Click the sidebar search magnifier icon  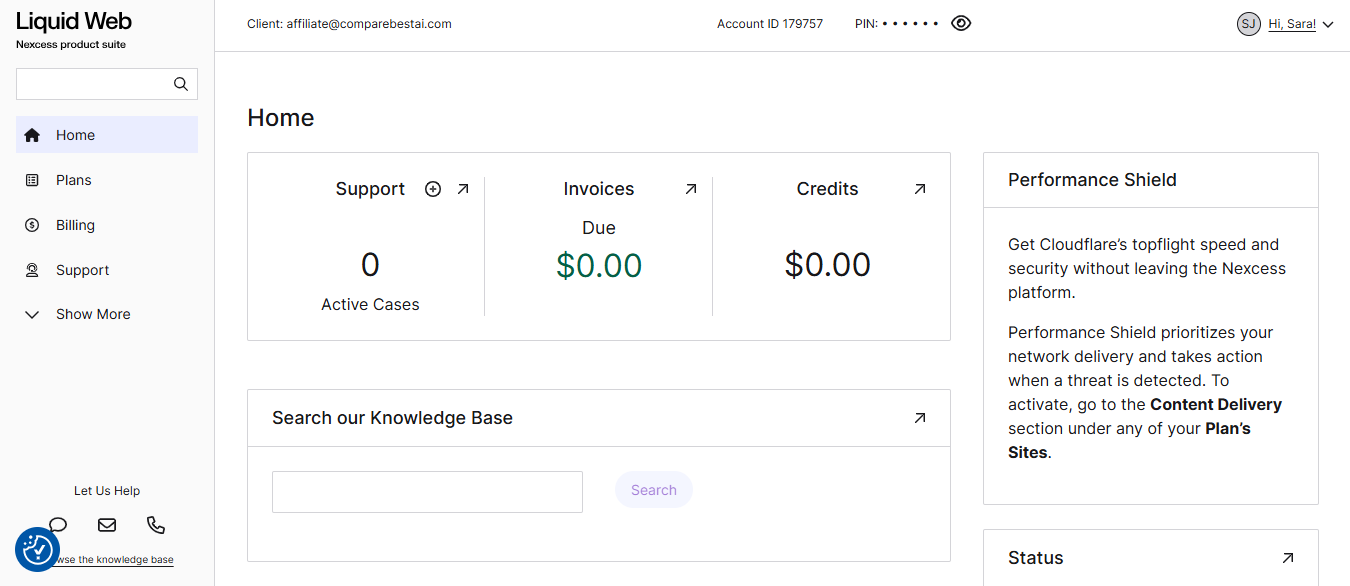pyautogui.click(x=181, y=84)
